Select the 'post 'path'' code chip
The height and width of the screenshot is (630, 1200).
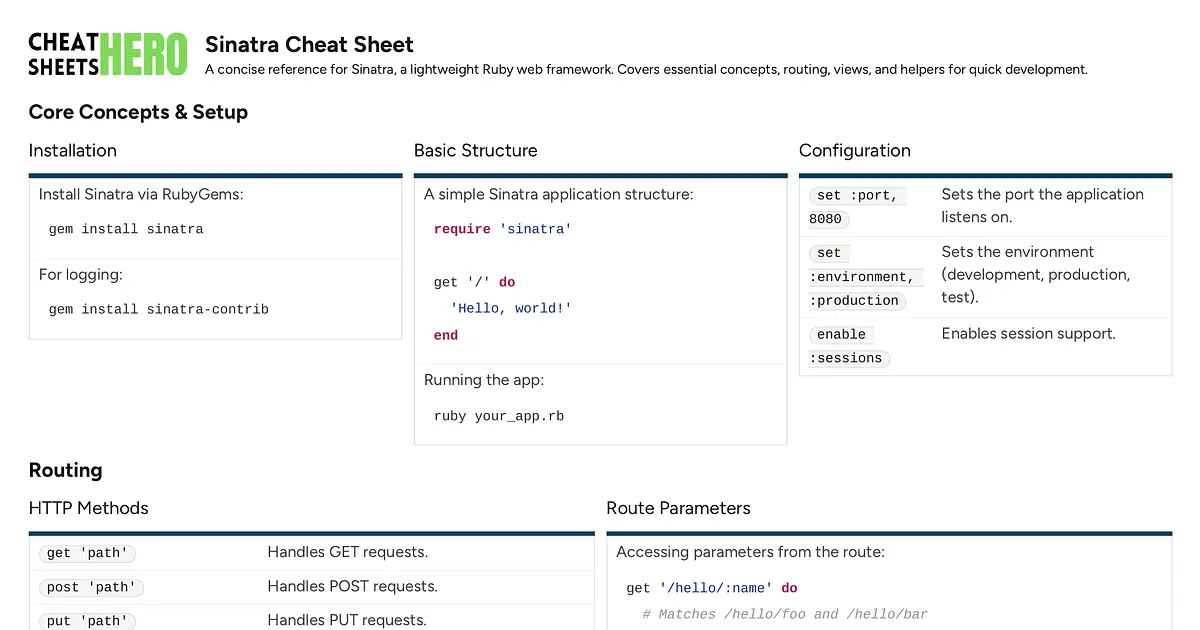coord(91,587)
